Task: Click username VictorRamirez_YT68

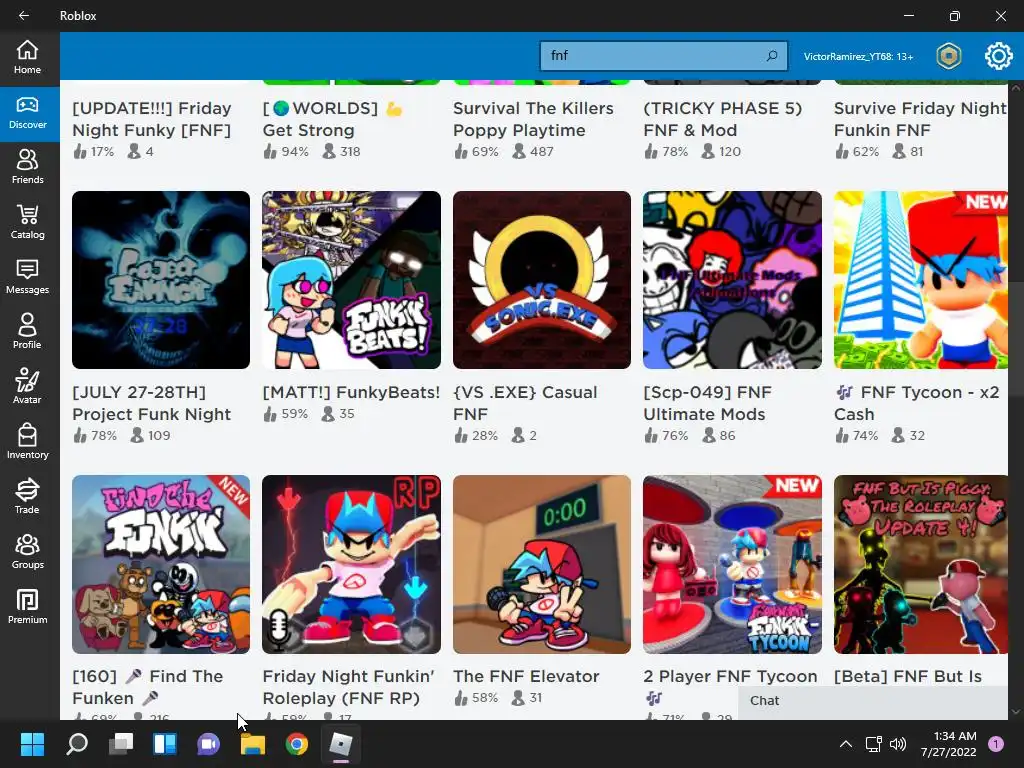Action: 858,57
